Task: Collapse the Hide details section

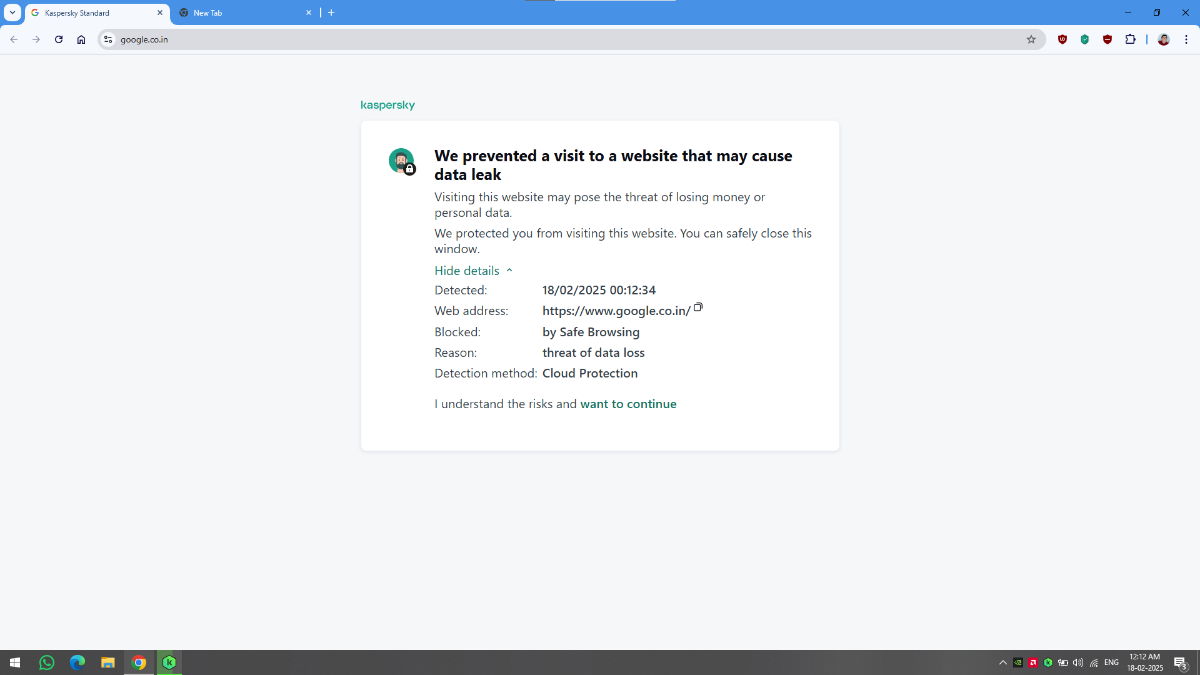Action: point(473,270)
